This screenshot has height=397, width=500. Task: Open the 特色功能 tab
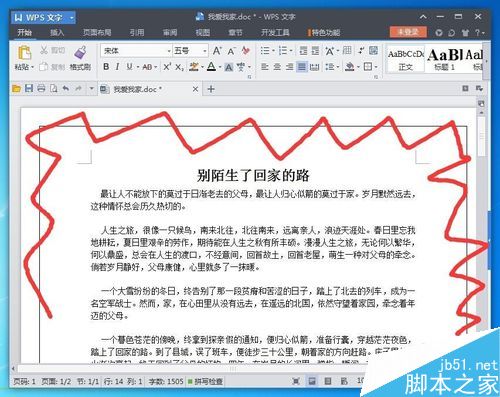[325, 32]
